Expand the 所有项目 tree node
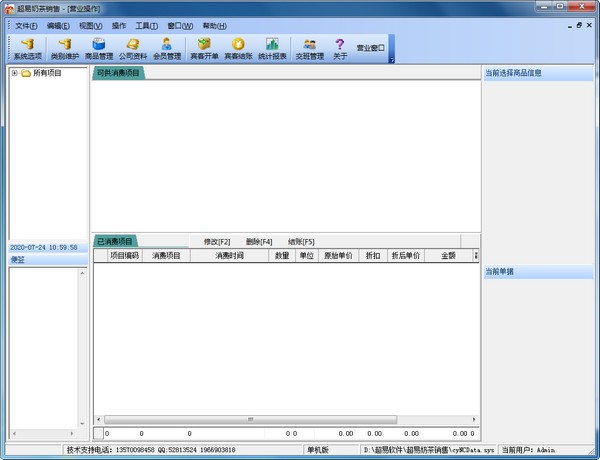The width and height of the screenshot is (600, 460). (x=15, y=73)
